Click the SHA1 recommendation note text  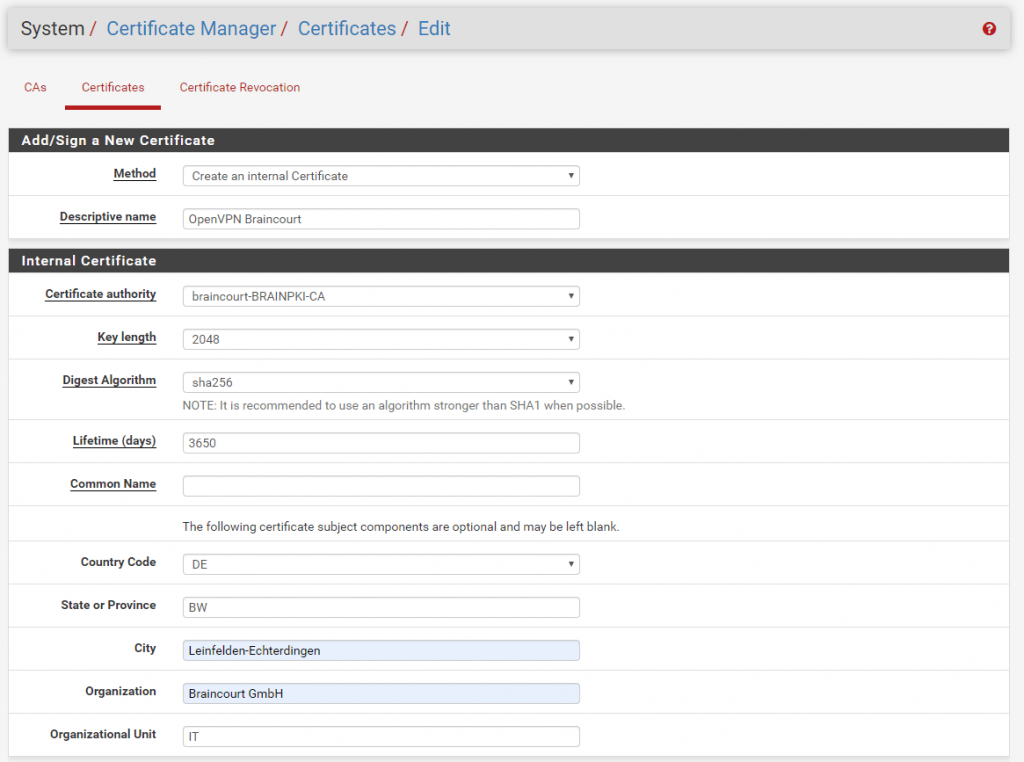404,405
